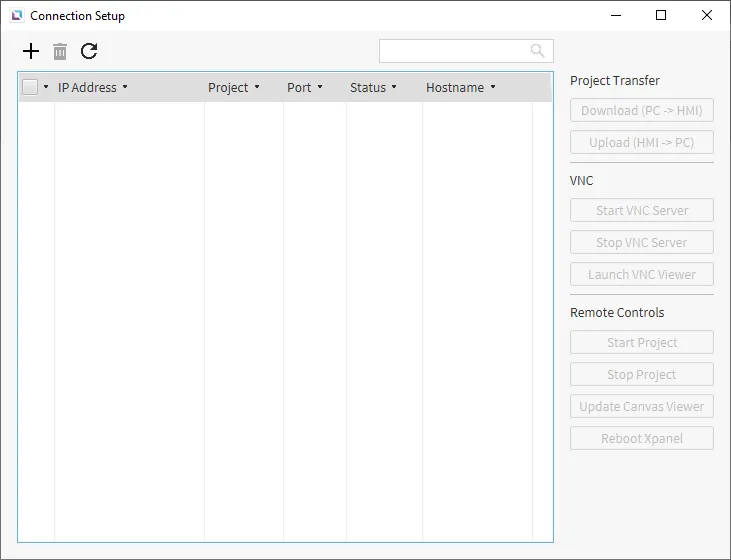Click the plus icon to add connection
This screenshot has height=560, width=731.
pyautogui.click(x=31, y=51)
